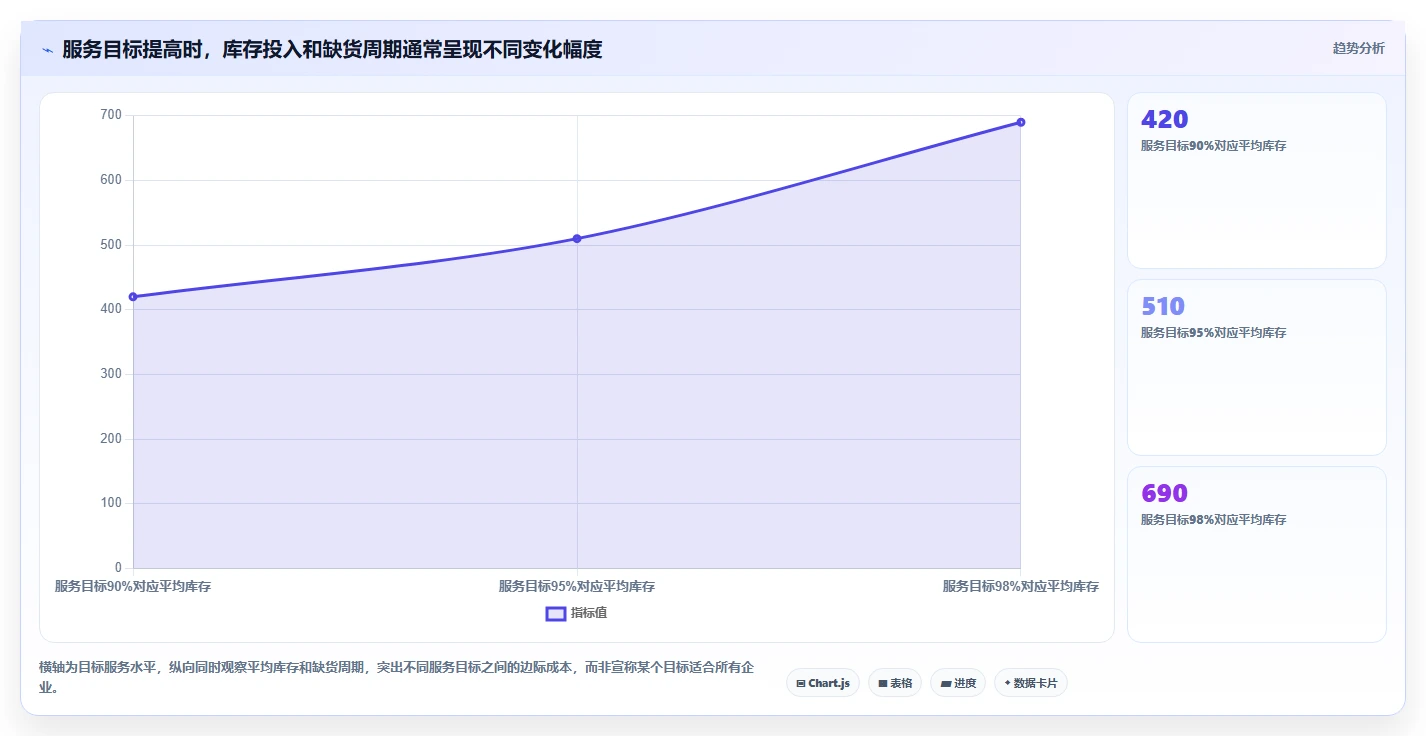Screen dimensions: 1426x736
Task: Click the title 服务目标提高时 heading
Action: (x=332, y=49)
